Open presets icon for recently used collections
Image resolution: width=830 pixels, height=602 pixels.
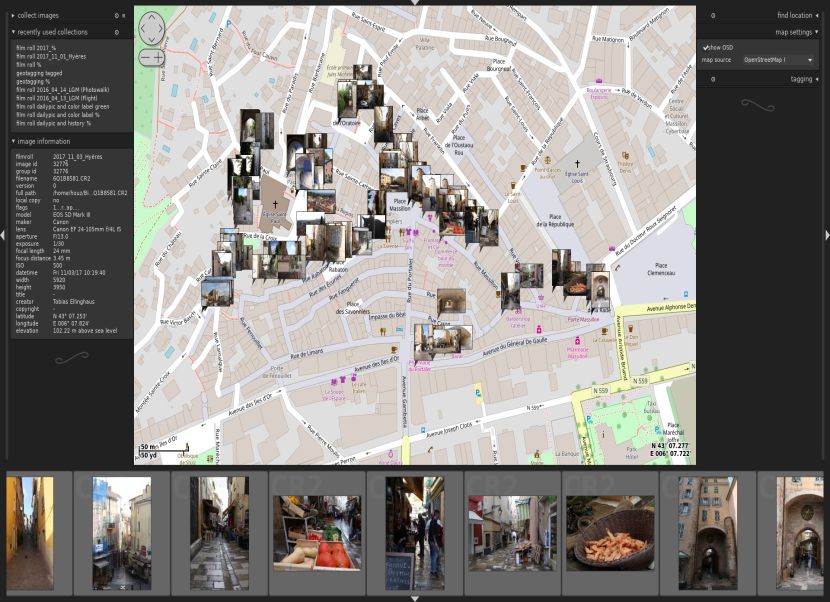click(116, 32)
